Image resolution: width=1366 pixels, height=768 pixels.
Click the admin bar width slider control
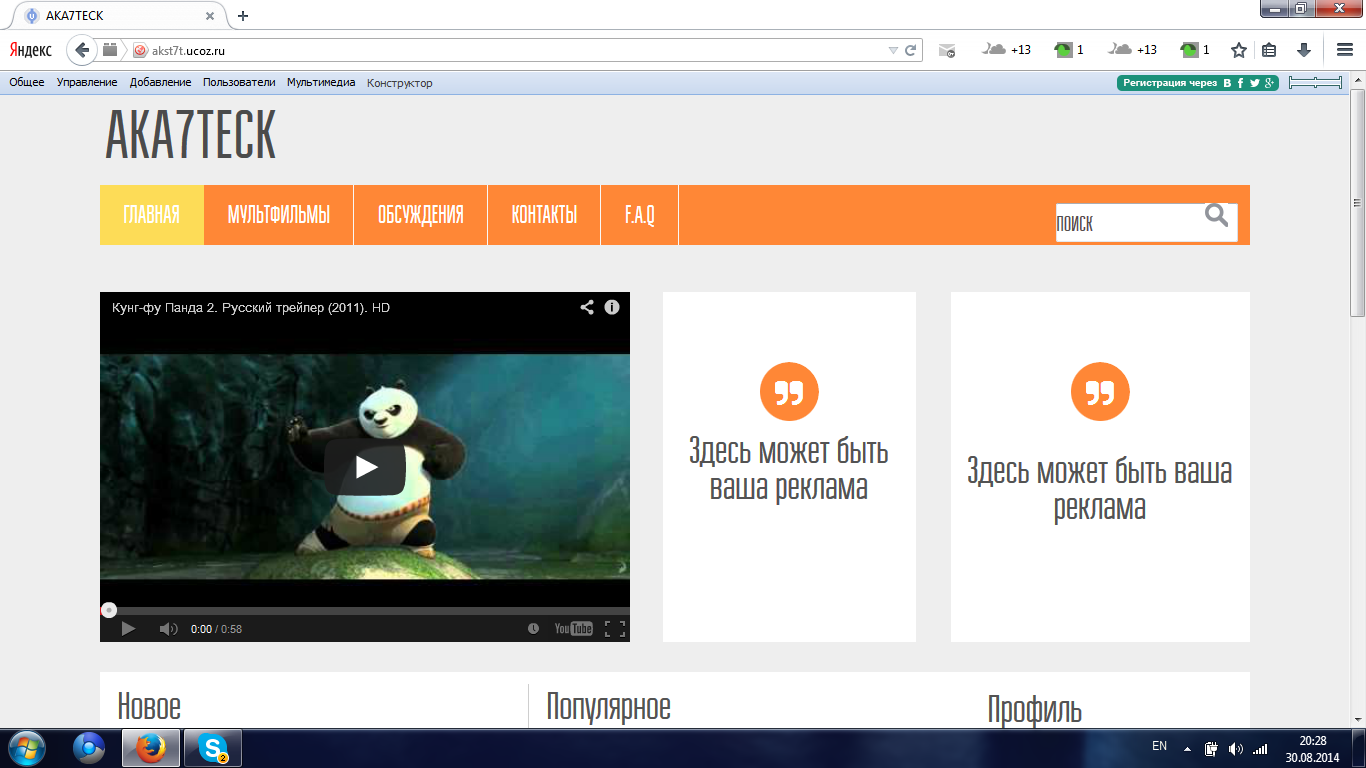(1315, 83)
